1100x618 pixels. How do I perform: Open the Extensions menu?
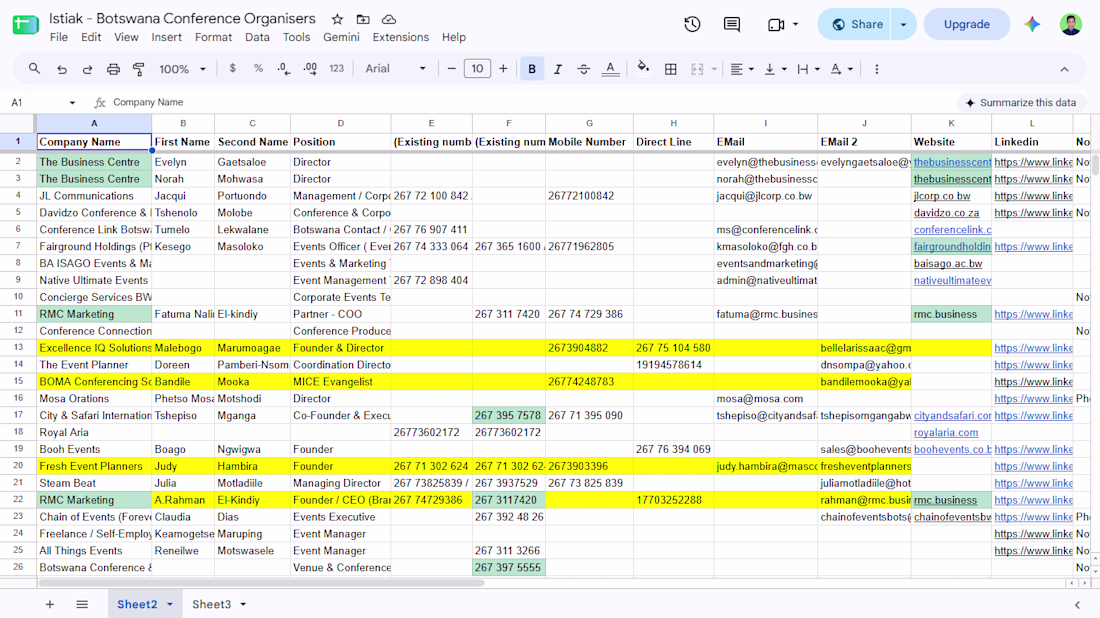coord(401,37)
